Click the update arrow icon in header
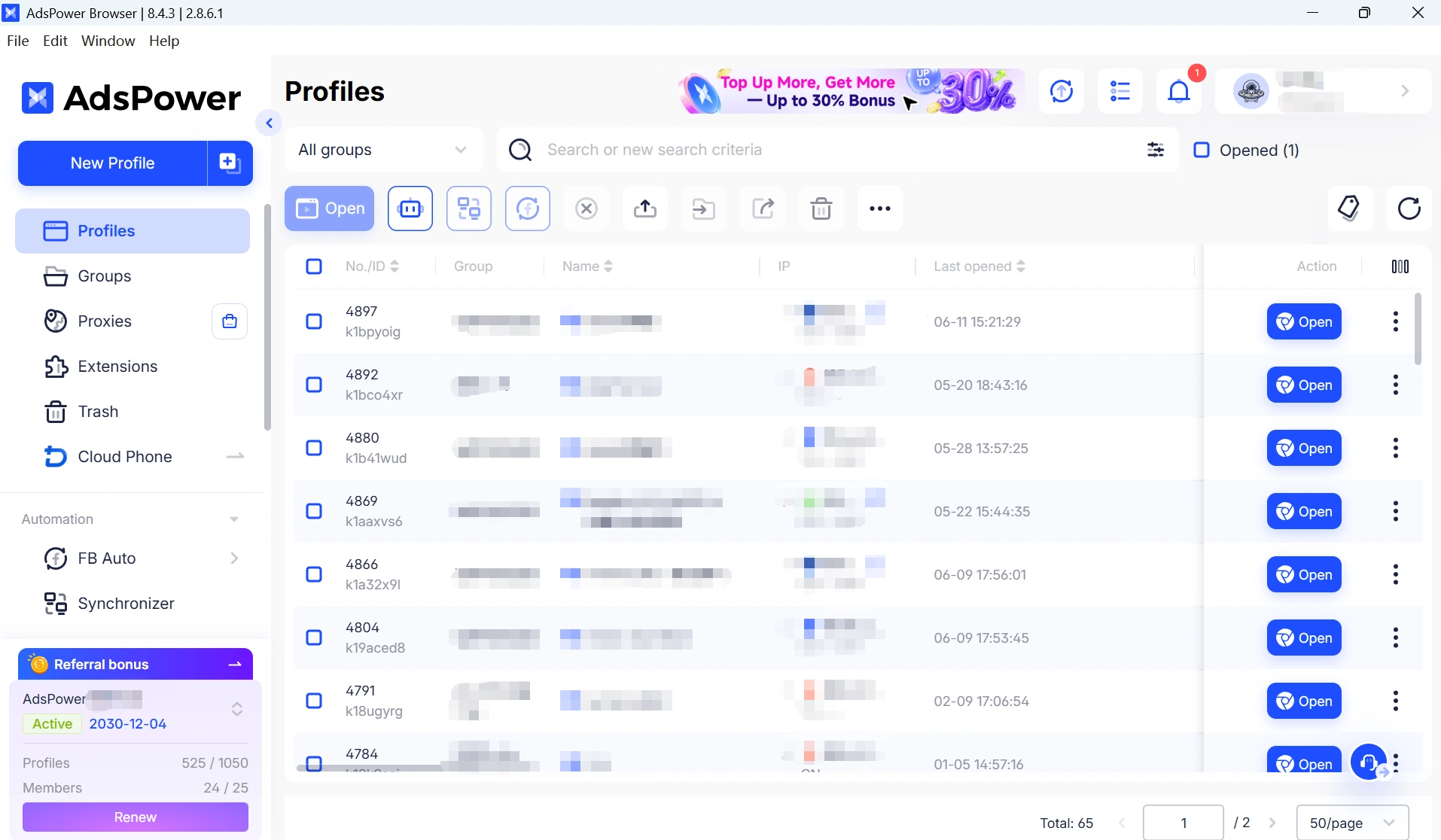 coord(1062,91)
